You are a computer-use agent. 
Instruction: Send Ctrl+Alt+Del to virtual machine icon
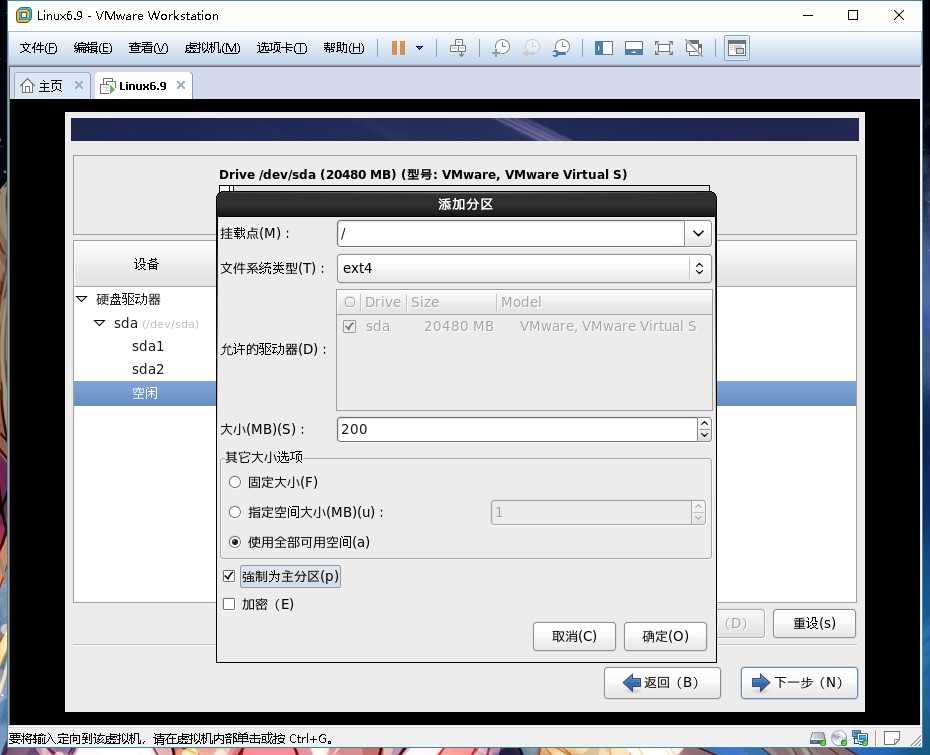(458, 48)
